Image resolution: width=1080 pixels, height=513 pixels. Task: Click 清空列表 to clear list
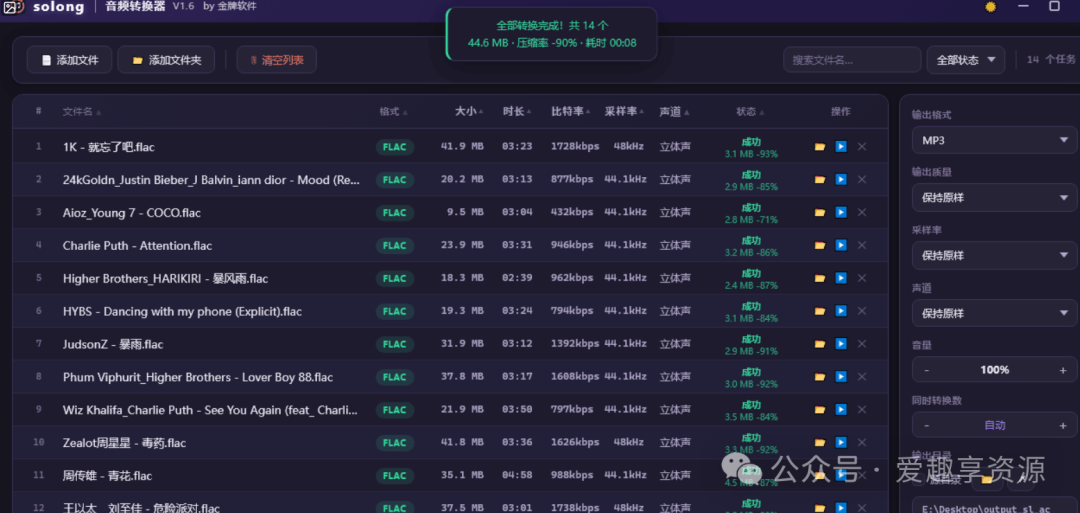pos(276,60)
